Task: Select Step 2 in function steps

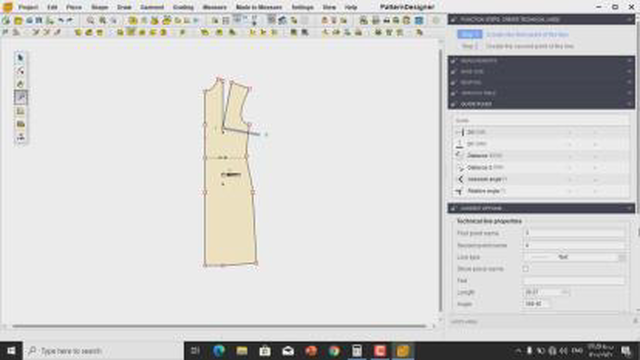Action: [x=470, y=46]
